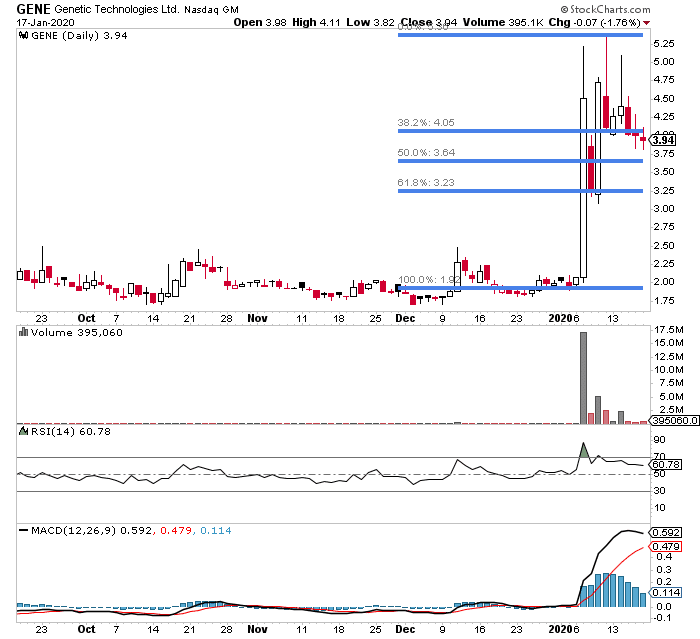Click the volume bars icon next to Volume 395,060

click(x=23, y=332)
